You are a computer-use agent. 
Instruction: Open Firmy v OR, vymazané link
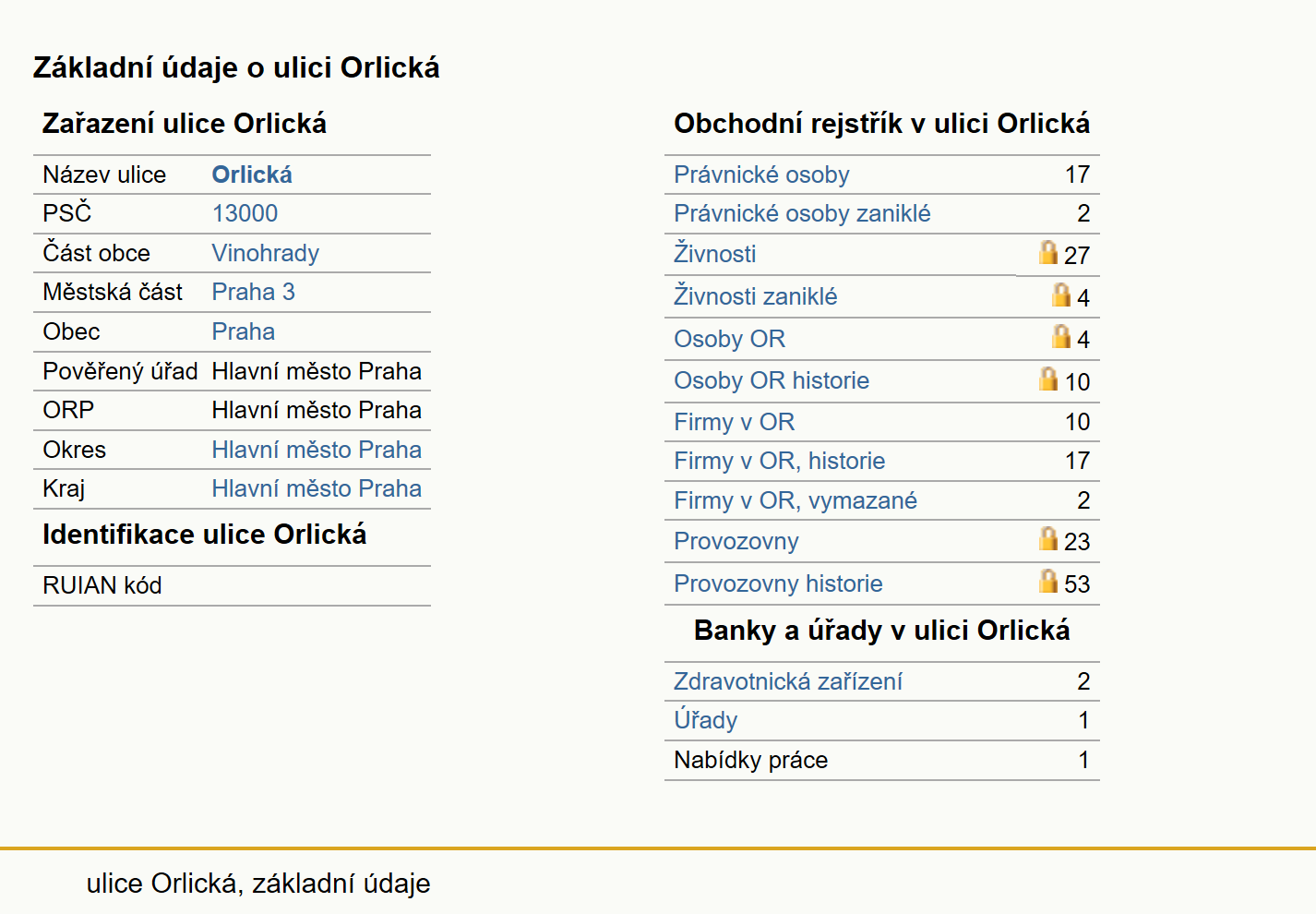point(795,500)
